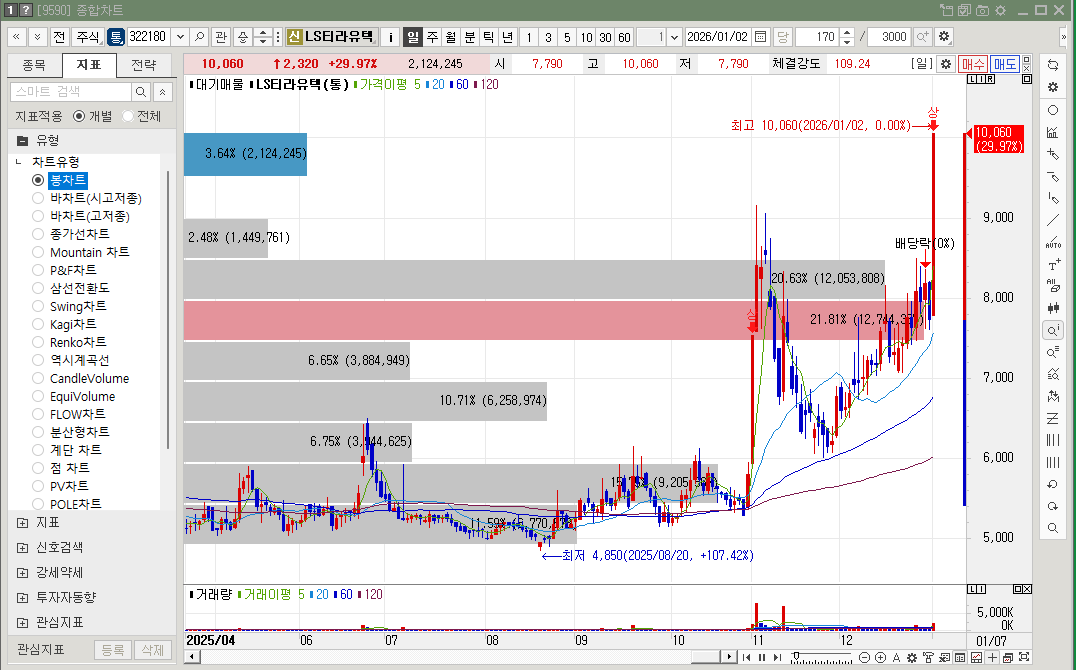Open right toolbar settings gear

point(1053,87)
